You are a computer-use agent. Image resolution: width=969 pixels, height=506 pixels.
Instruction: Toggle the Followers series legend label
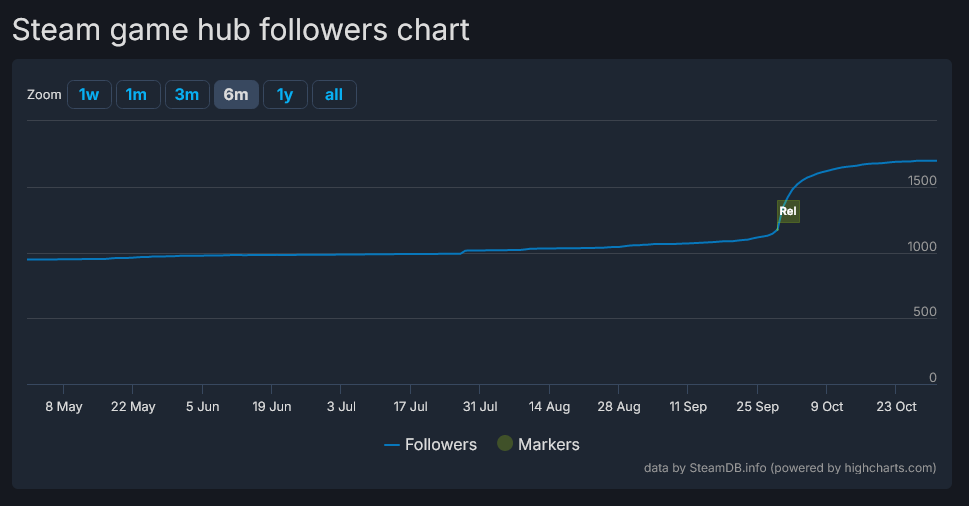[x=441, y=444]
